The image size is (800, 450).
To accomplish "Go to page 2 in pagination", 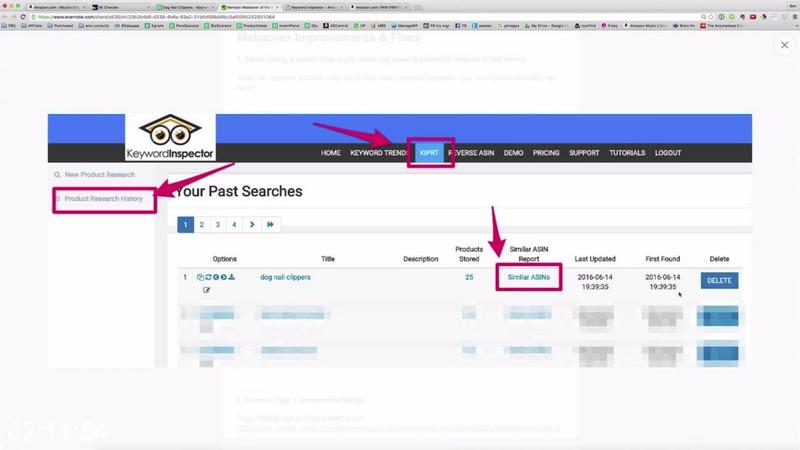I will (x=202, y=224).
